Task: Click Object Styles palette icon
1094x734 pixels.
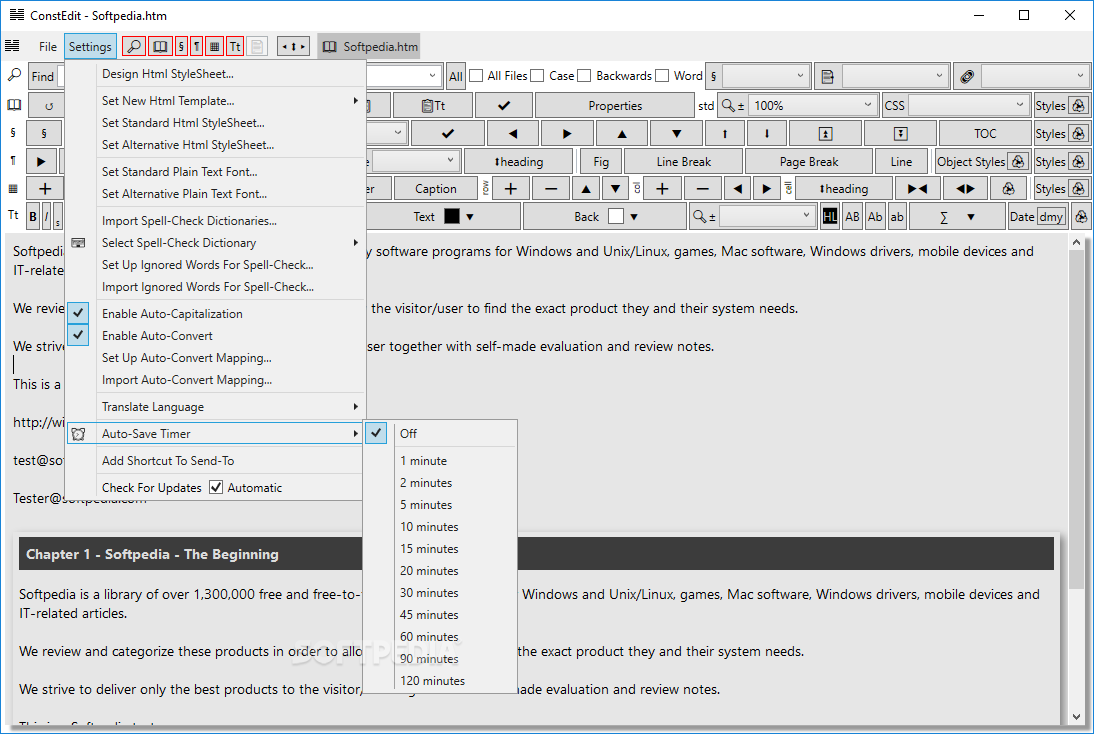Action: 1018,161
